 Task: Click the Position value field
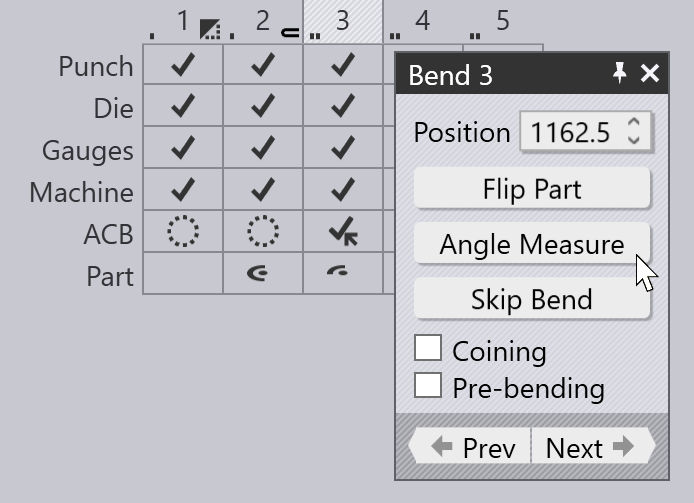tap(570, 132)
